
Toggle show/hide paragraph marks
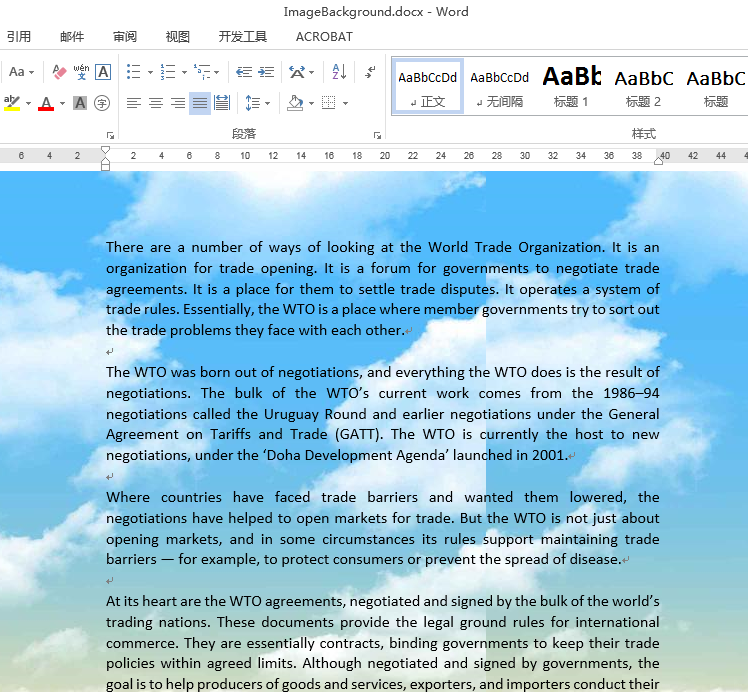(370, 72)
